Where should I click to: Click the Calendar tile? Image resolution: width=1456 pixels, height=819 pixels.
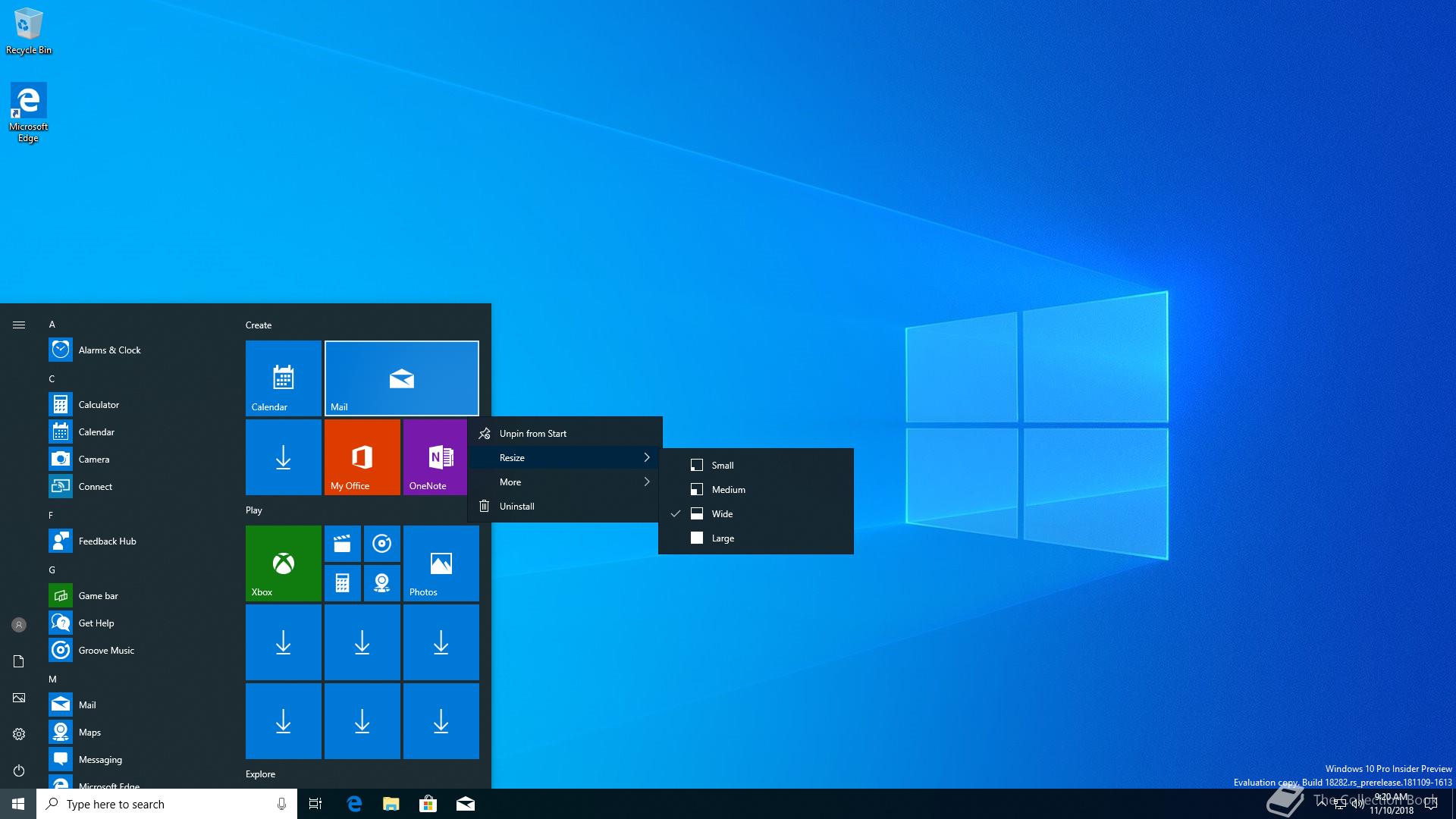click(284, 378)
